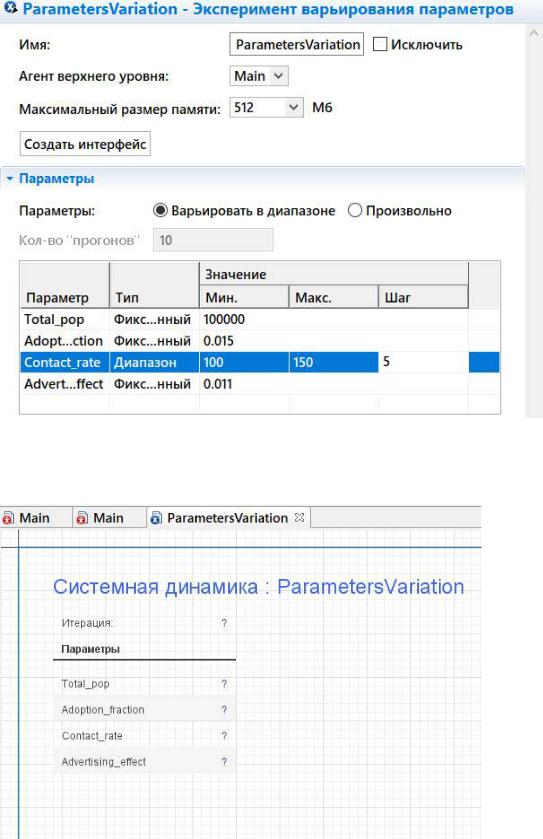Image resolution: width=543 pixels, height=839 pixels.
Task: Switch to the second Main tab
Action: (108, 518)
